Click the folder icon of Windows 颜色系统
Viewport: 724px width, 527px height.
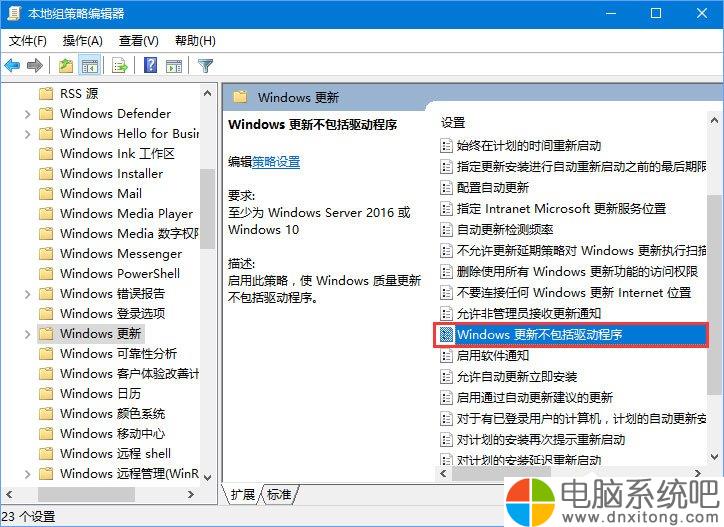[x=46, y=413]
